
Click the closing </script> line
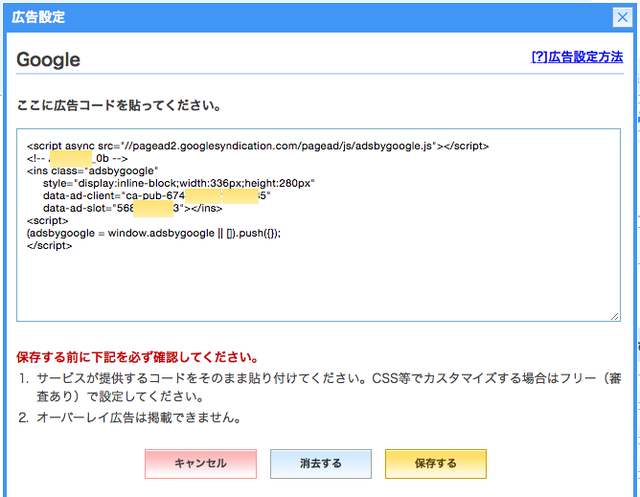(49, 246)
